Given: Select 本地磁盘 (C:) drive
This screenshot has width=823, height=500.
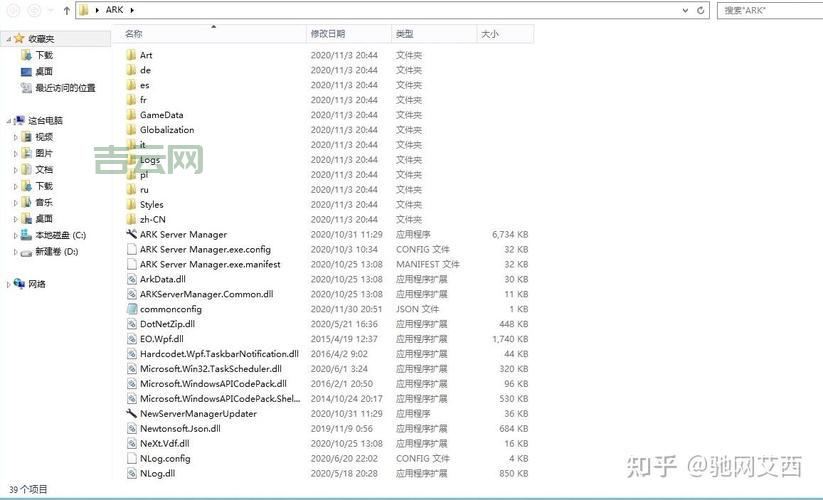Looking at the screenshot, I should (x=60, y=235).
